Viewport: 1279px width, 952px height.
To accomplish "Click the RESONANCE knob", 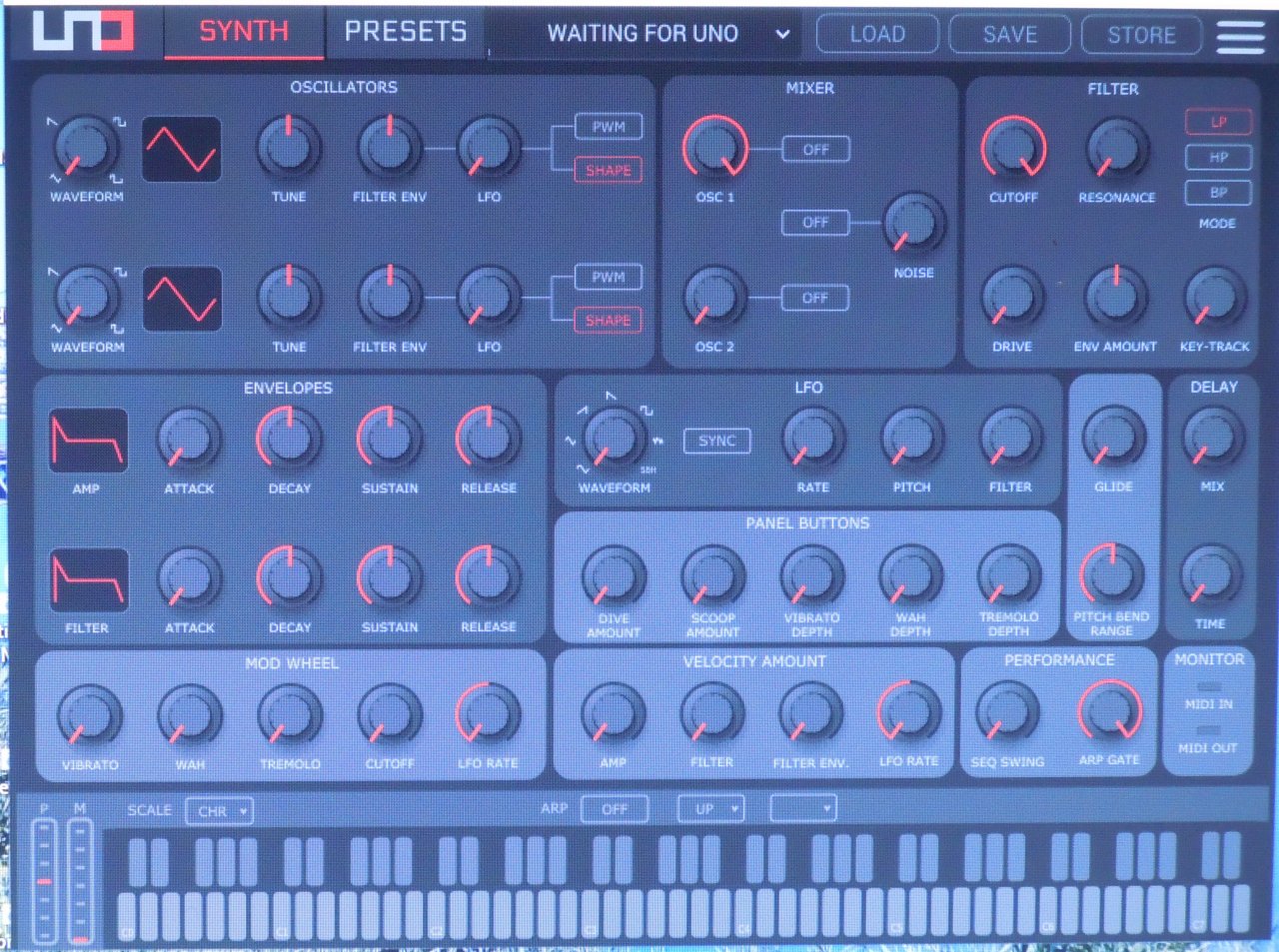I will click(x=1116, y=148).
